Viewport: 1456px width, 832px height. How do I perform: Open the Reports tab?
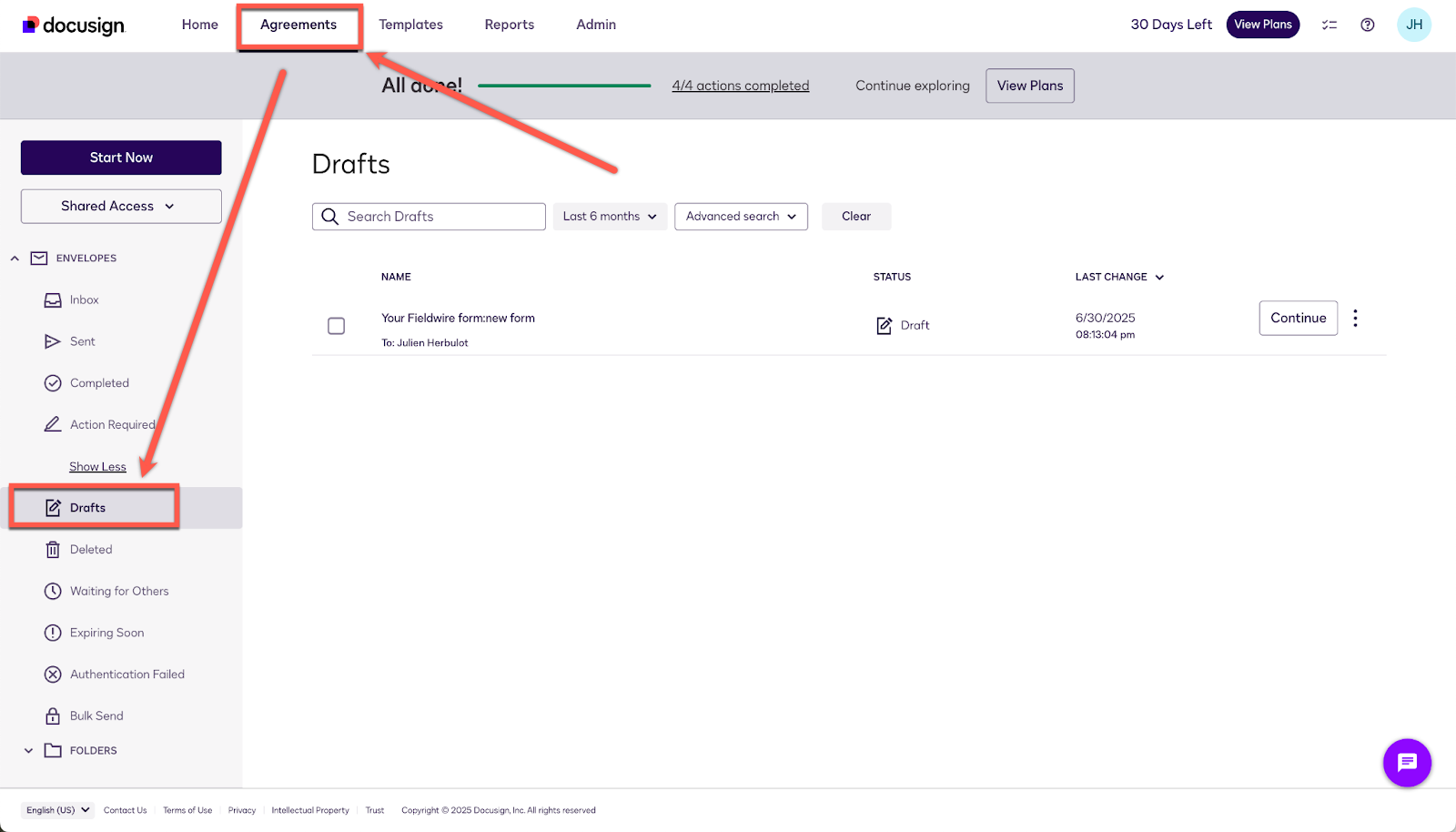[509, 25]
